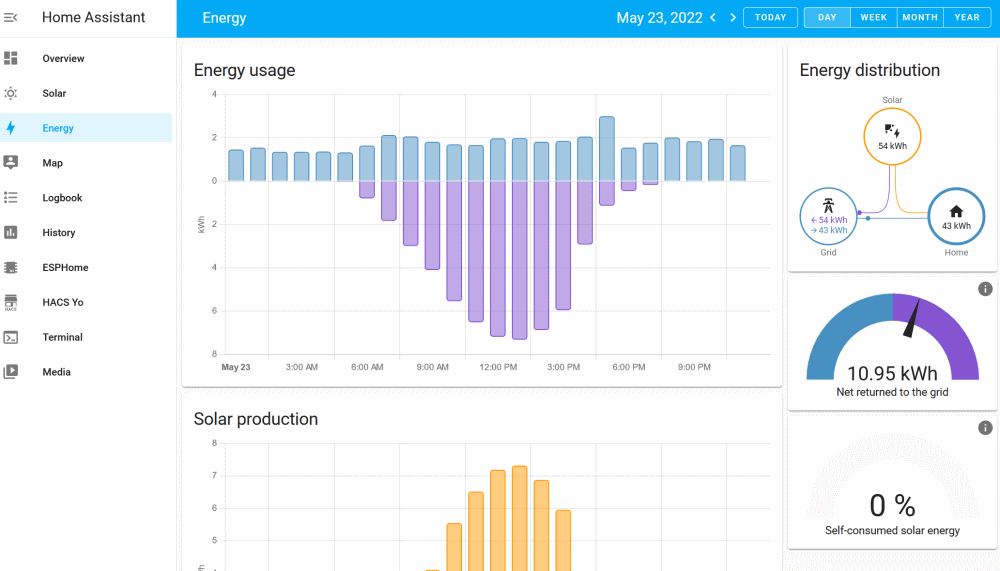Open info for self-consumed solar gauge
Viewport: 1000px width, 571px height.
985,427
